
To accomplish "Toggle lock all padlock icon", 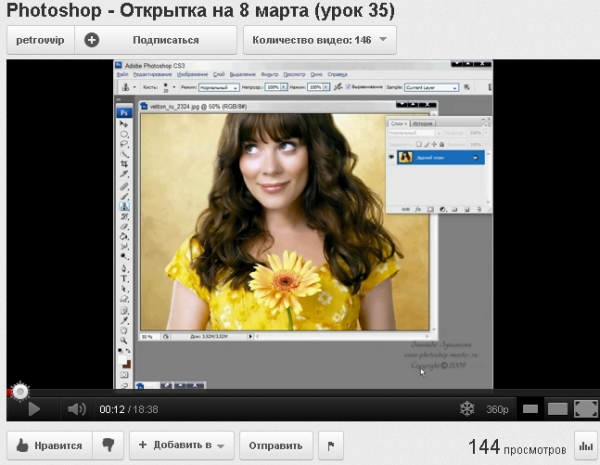I will (442, 144).
